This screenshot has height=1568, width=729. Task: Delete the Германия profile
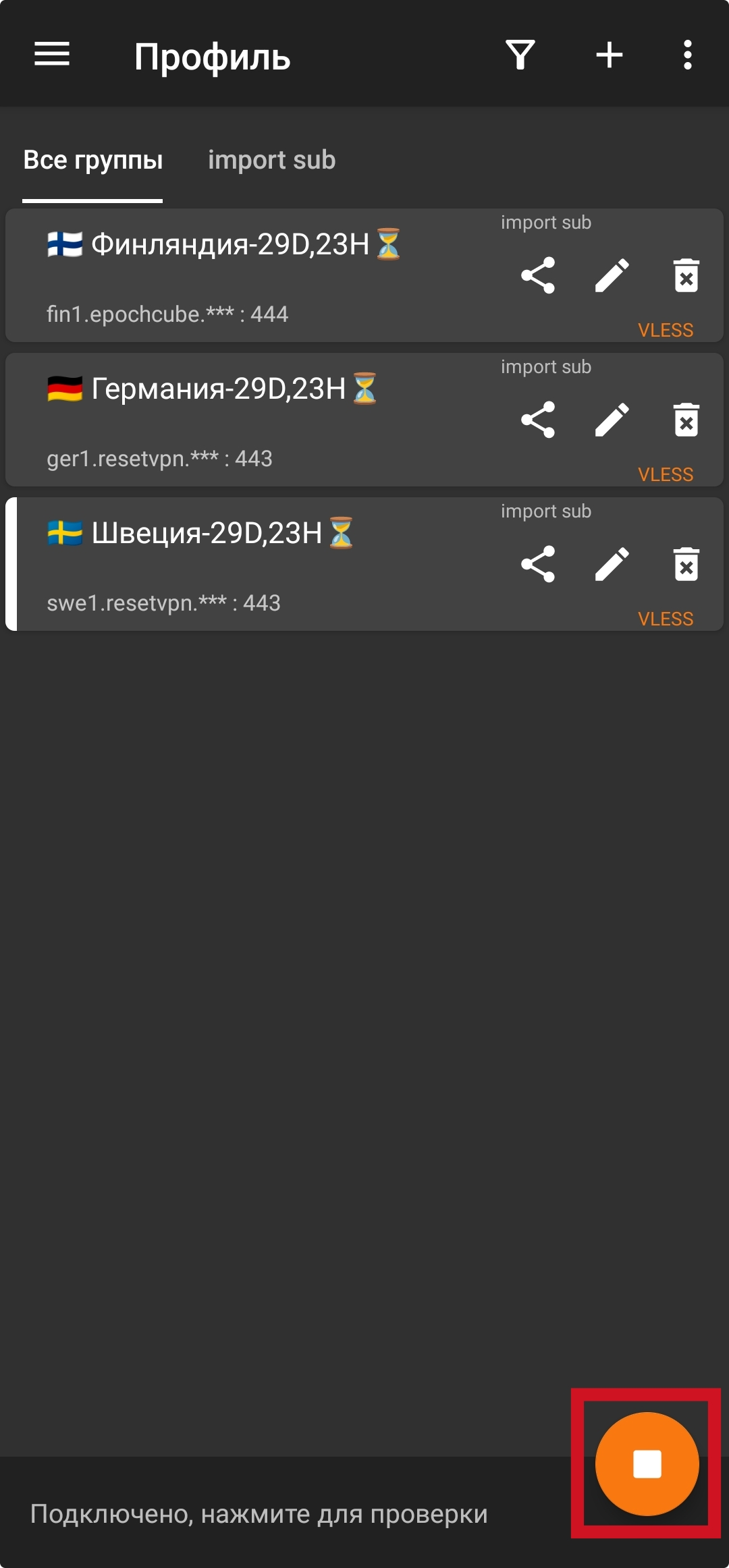point(686,420)
